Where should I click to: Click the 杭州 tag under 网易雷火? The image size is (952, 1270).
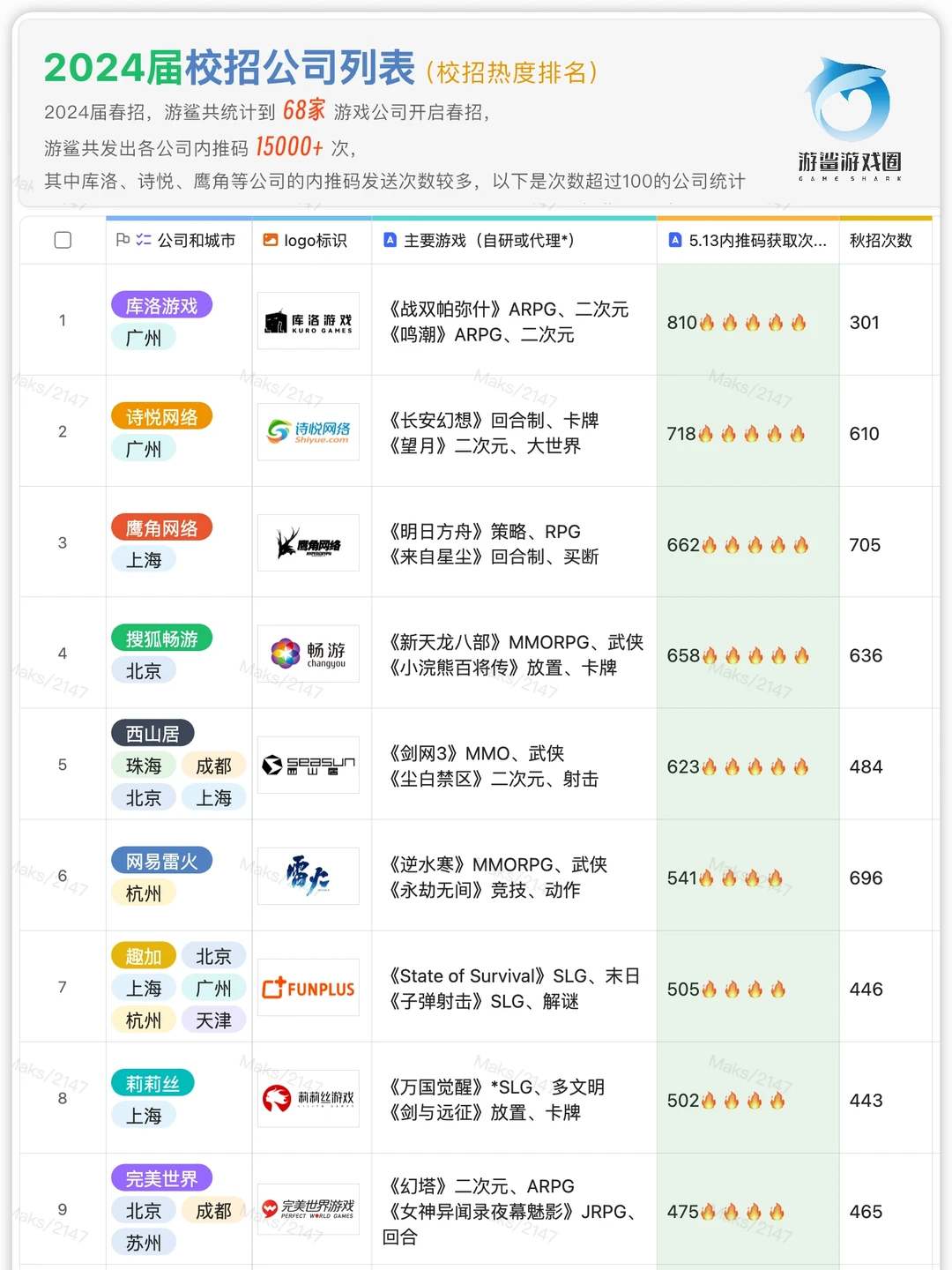(144, 893)
